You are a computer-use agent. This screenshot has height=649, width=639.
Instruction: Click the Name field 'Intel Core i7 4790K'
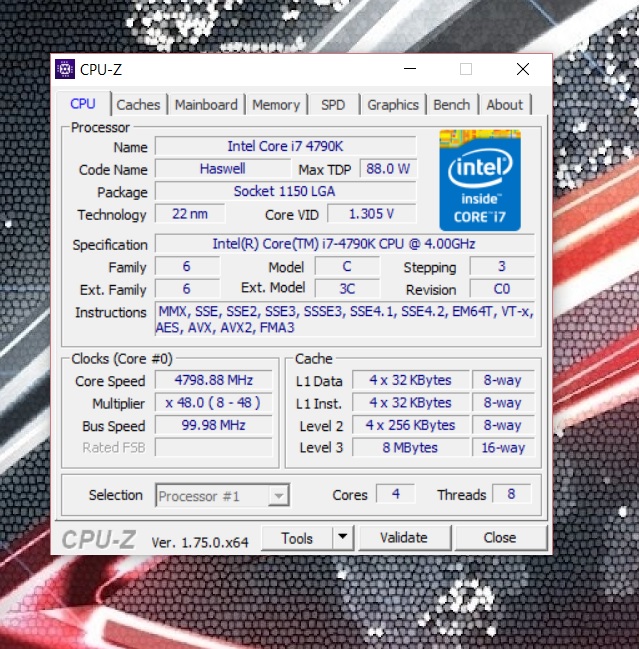[286, 146]
